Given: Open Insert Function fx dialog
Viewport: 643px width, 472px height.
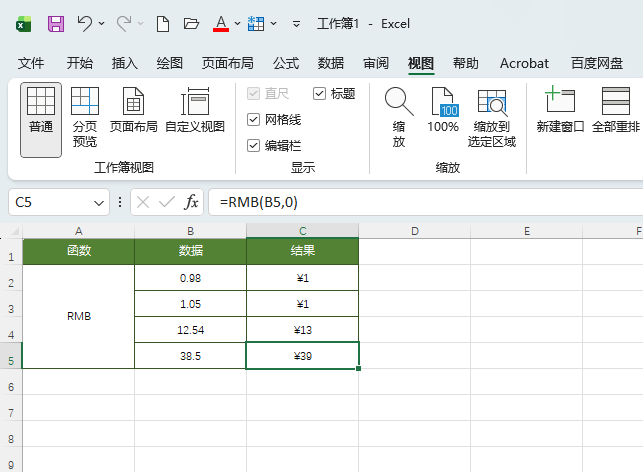Looking at the screenshot, I should tap(192, 202).
